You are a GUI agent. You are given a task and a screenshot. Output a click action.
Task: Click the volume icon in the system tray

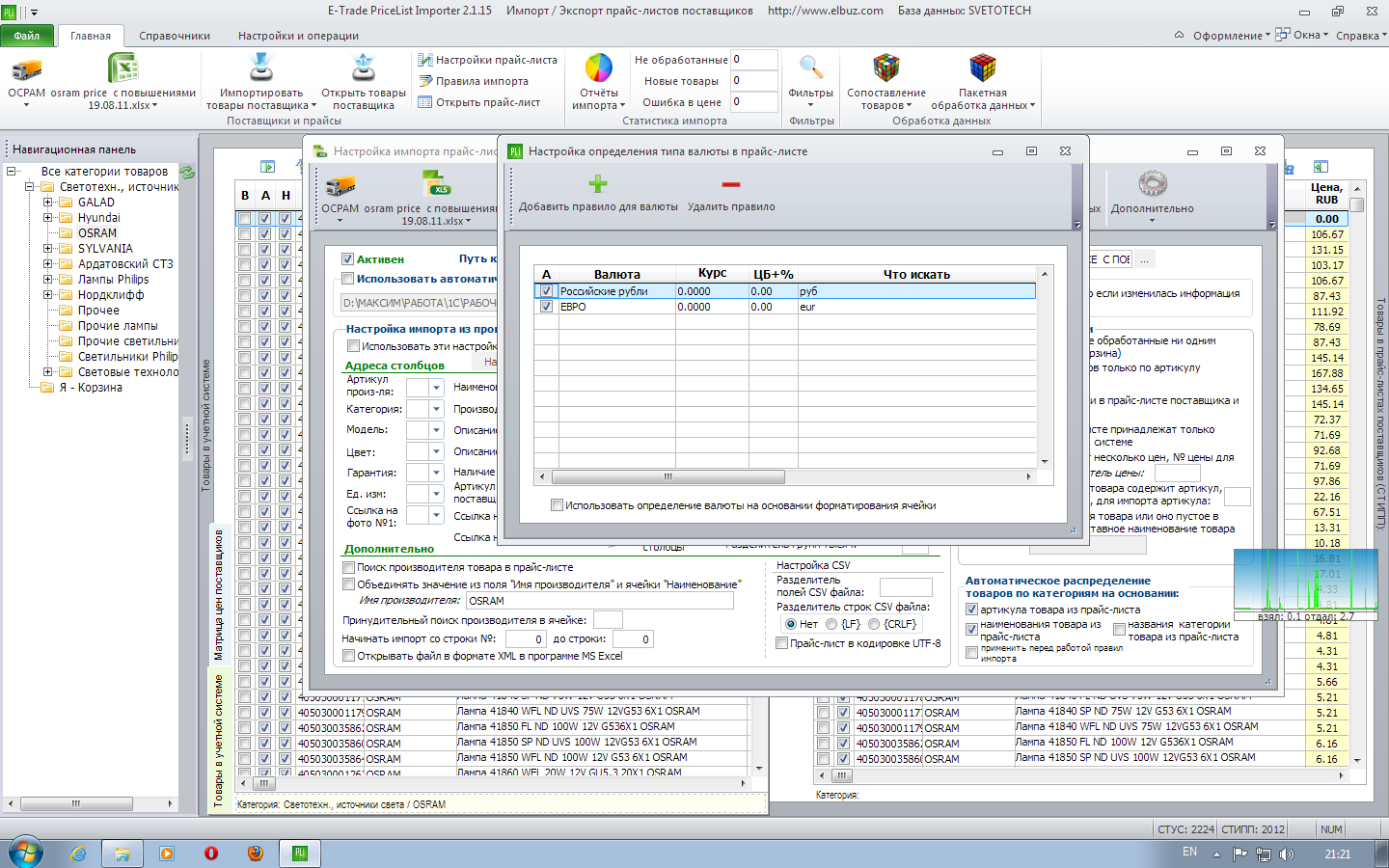click(1286, 854)
